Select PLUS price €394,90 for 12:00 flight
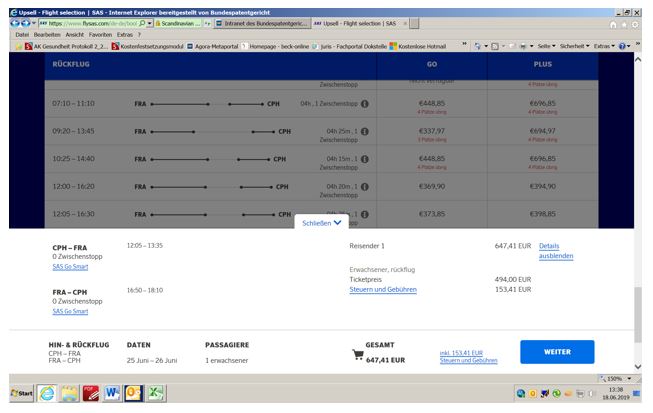The width and height of the screenshot is (653, 413). [x=543, y=186]
